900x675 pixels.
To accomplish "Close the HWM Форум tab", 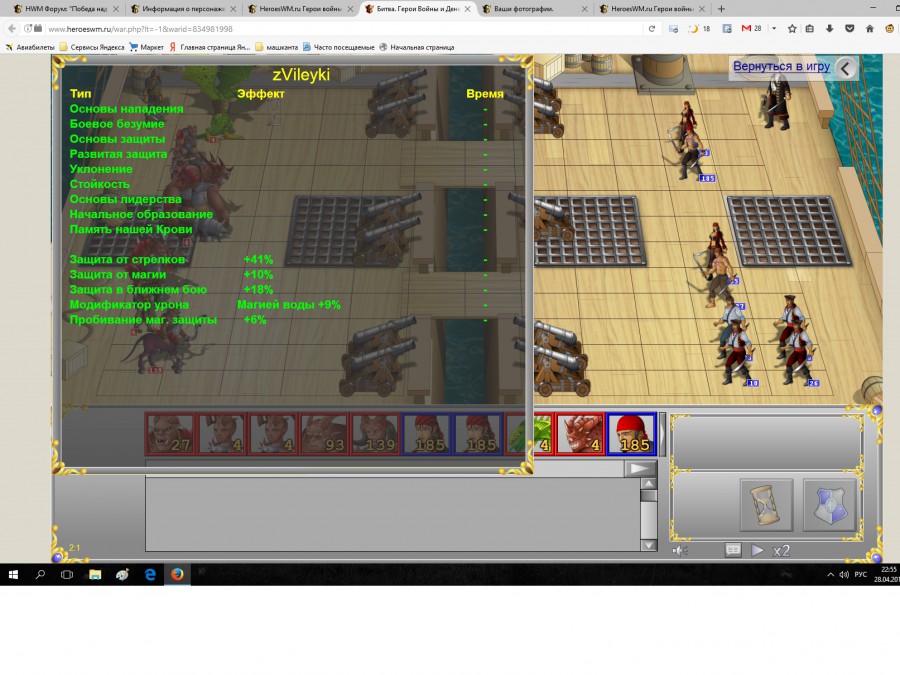I will [116, 9].
